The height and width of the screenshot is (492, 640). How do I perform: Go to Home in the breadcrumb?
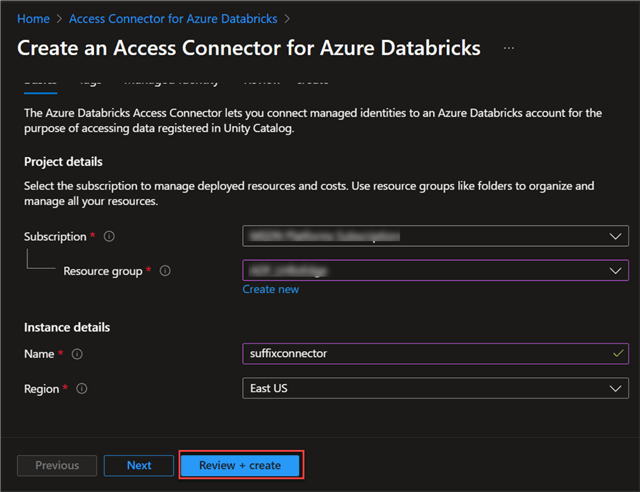(x=33, y=19)
